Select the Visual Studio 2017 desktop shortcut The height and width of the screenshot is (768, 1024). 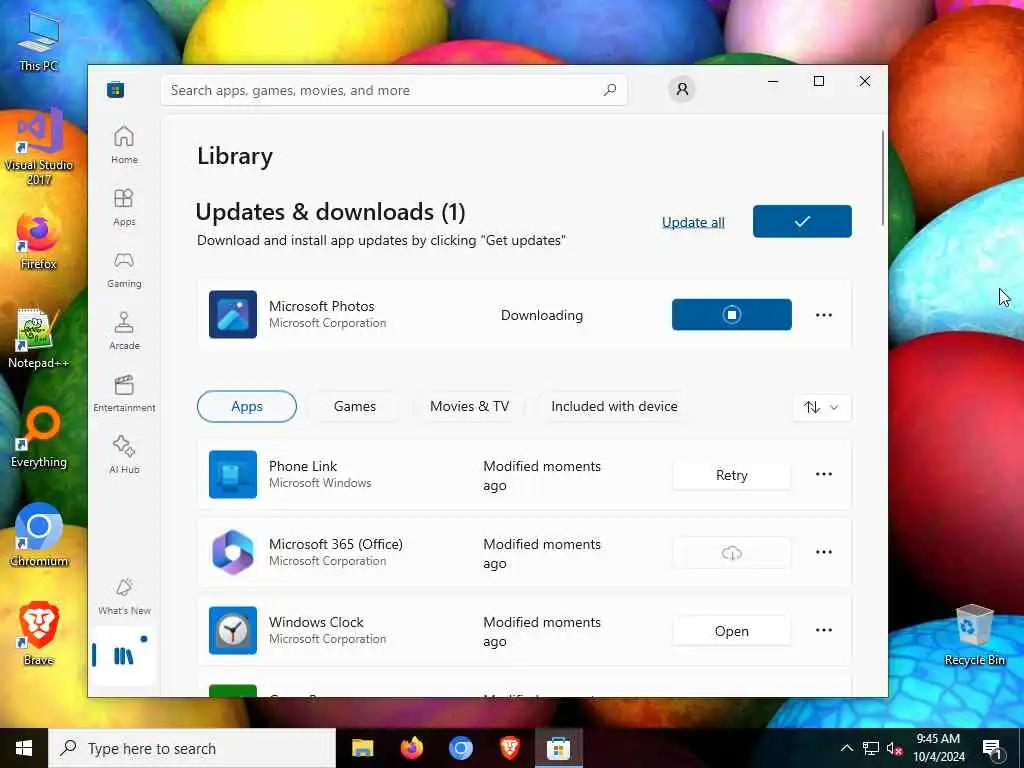point(39,146)
